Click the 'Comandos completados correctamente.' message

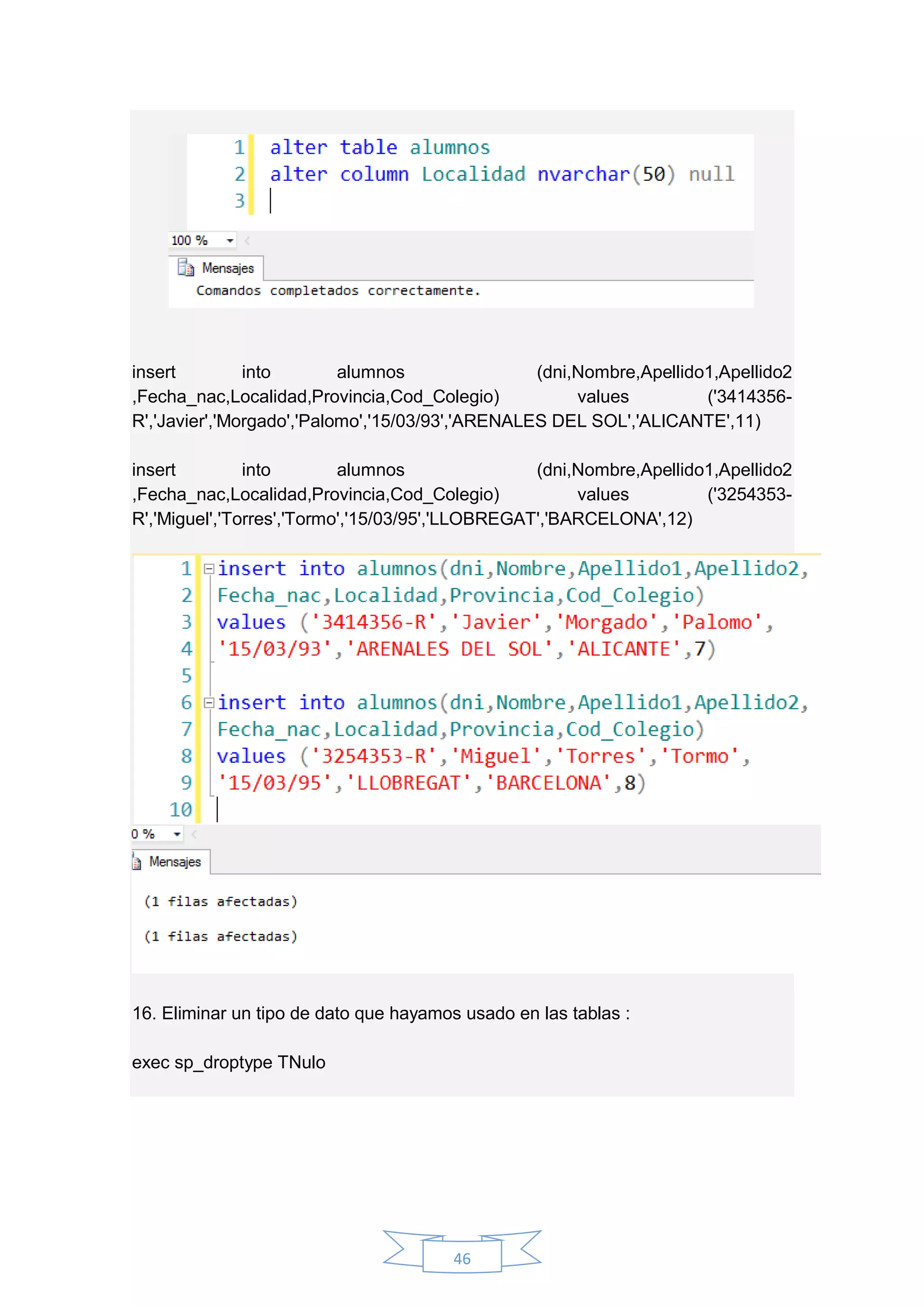[x=338, y=291]
